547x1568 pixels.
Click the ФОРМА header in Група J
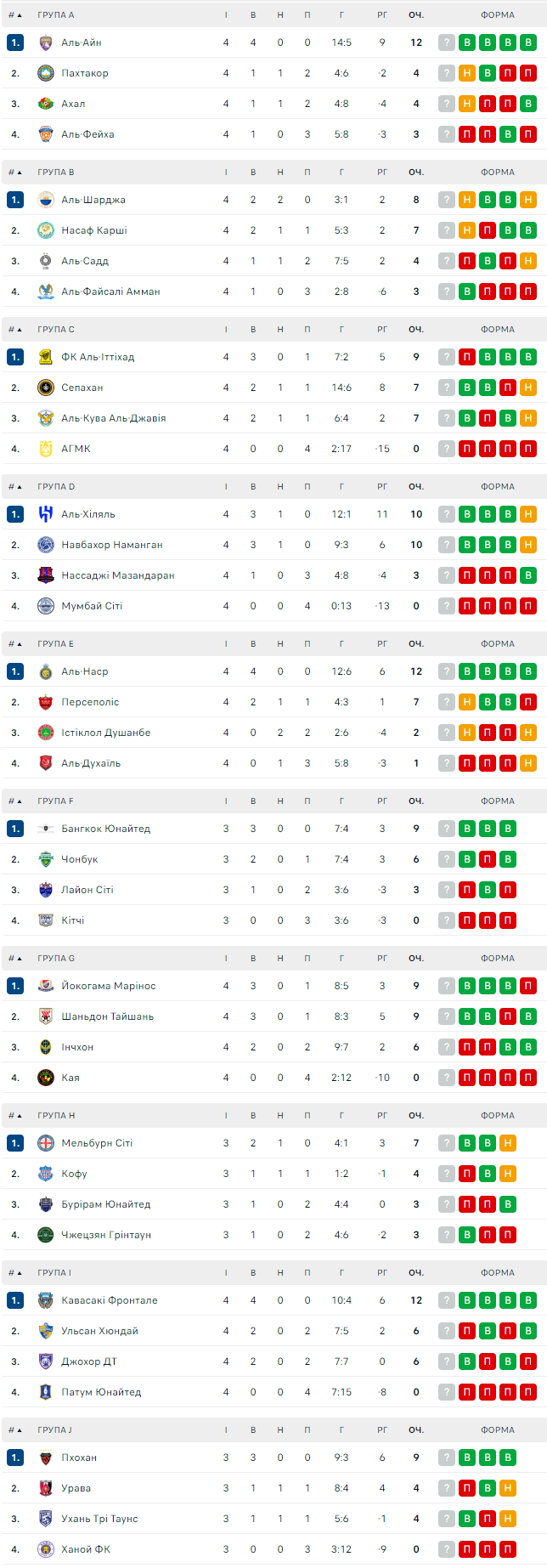(497, 1430)
